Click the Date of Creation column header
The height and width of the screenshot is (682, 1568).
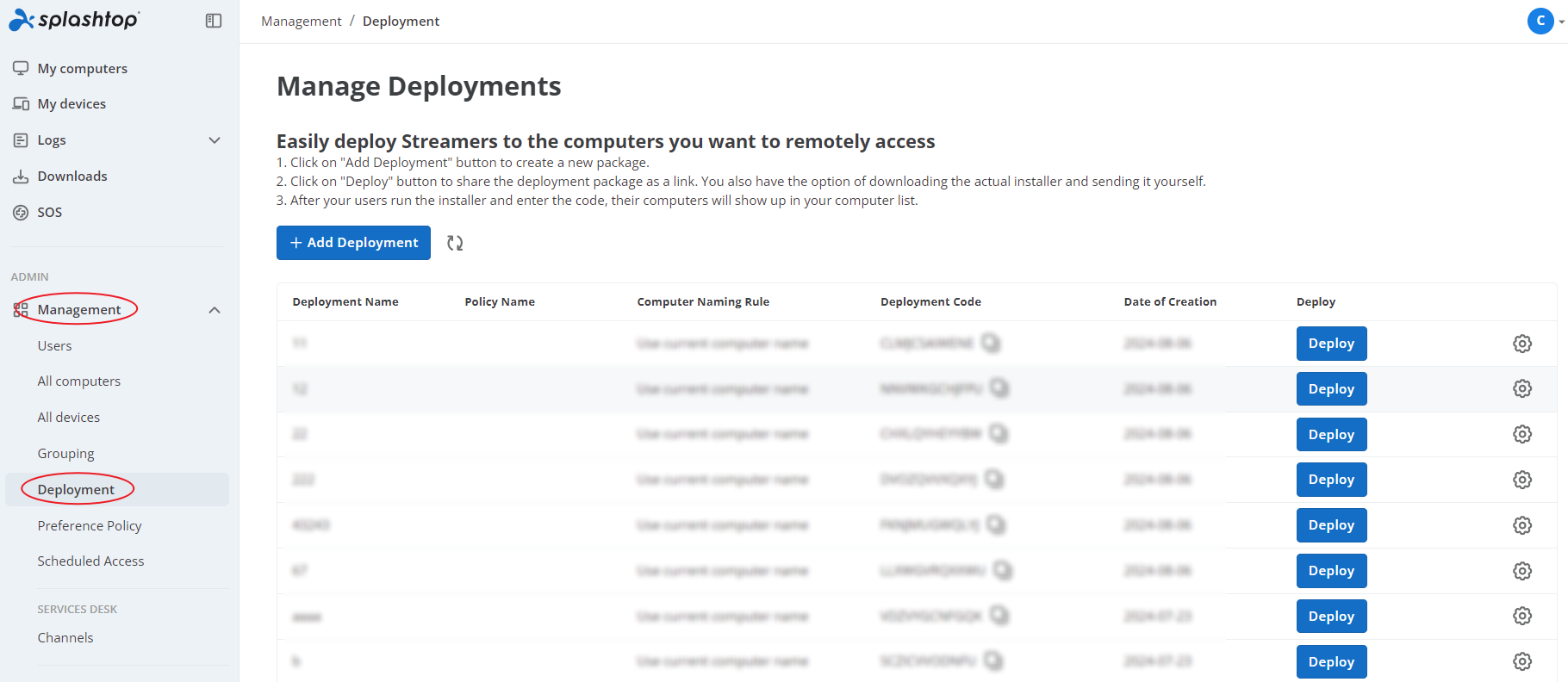point(1170,301)
